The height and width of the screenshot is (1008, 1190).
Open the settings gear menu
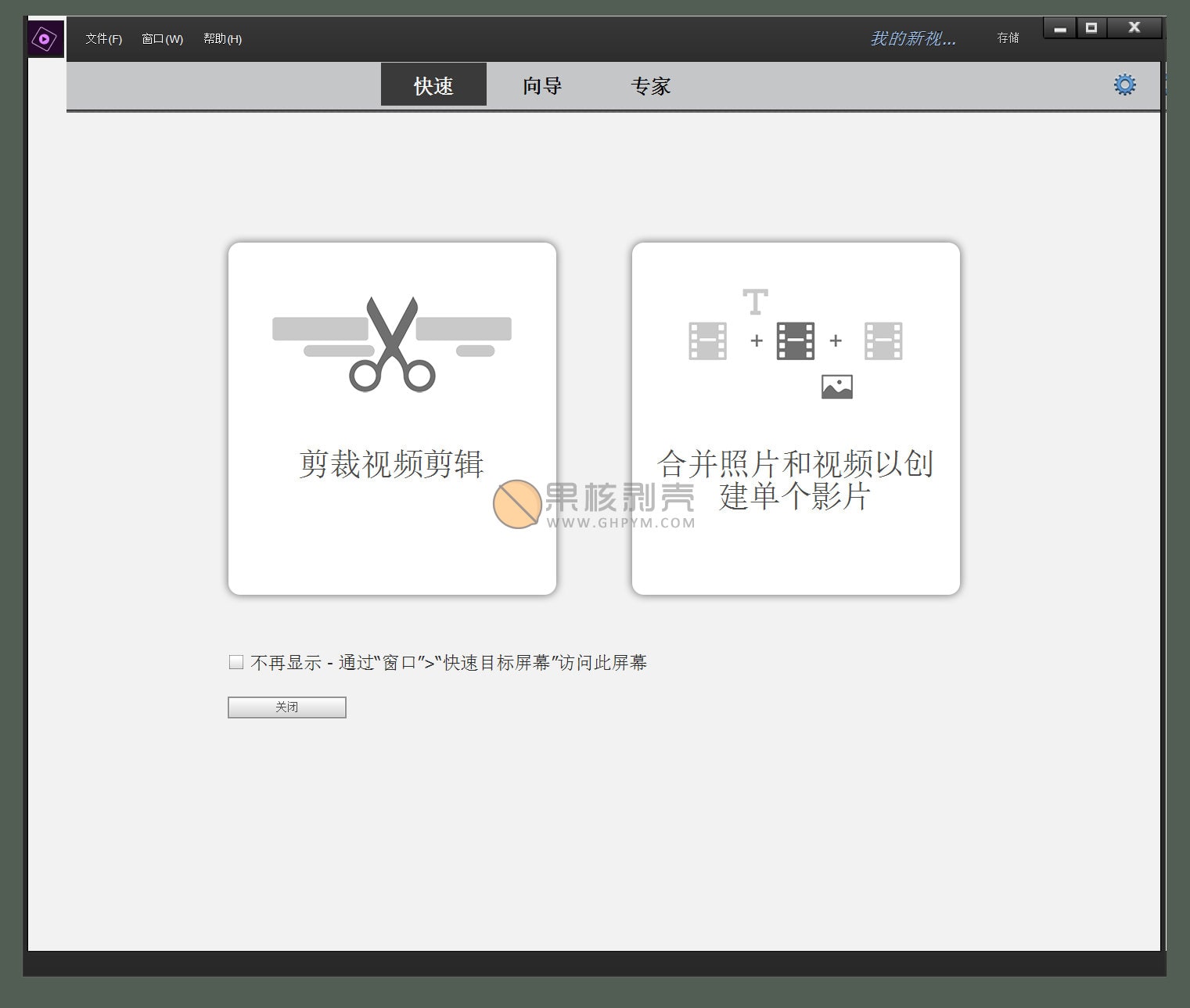pos(1124,84)
